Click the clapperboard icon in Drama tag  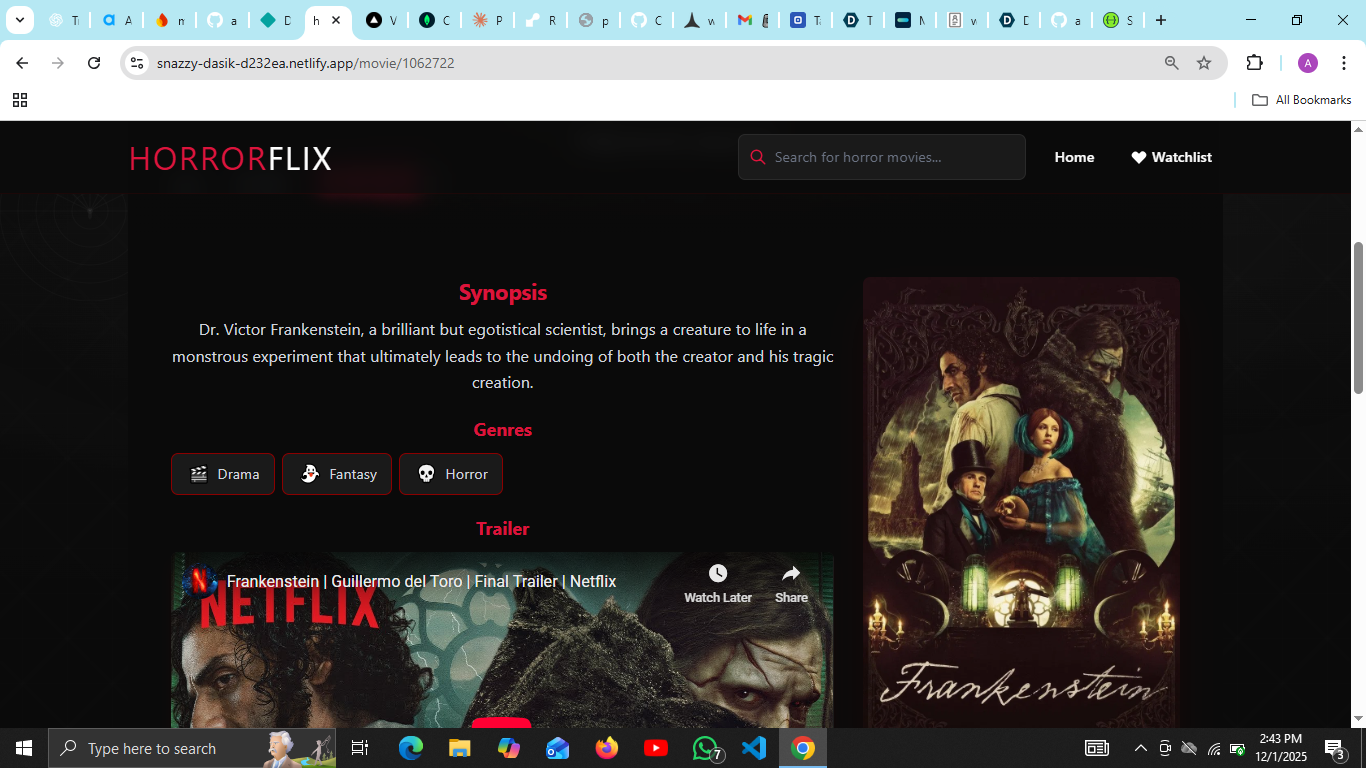click(x=199, y=474)
